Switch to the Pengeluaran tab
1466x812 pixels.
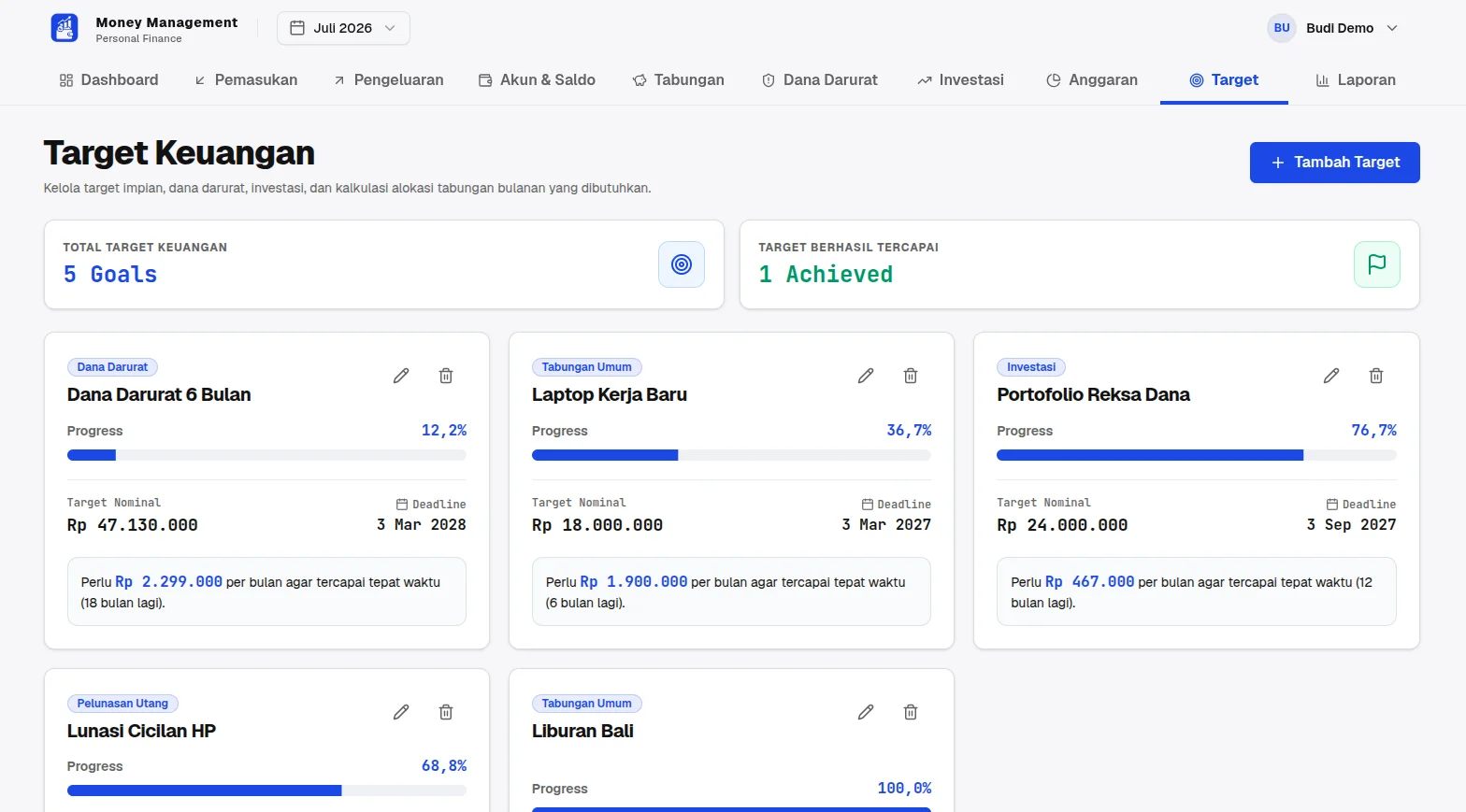pyautogui.click(x=389, y=80)
